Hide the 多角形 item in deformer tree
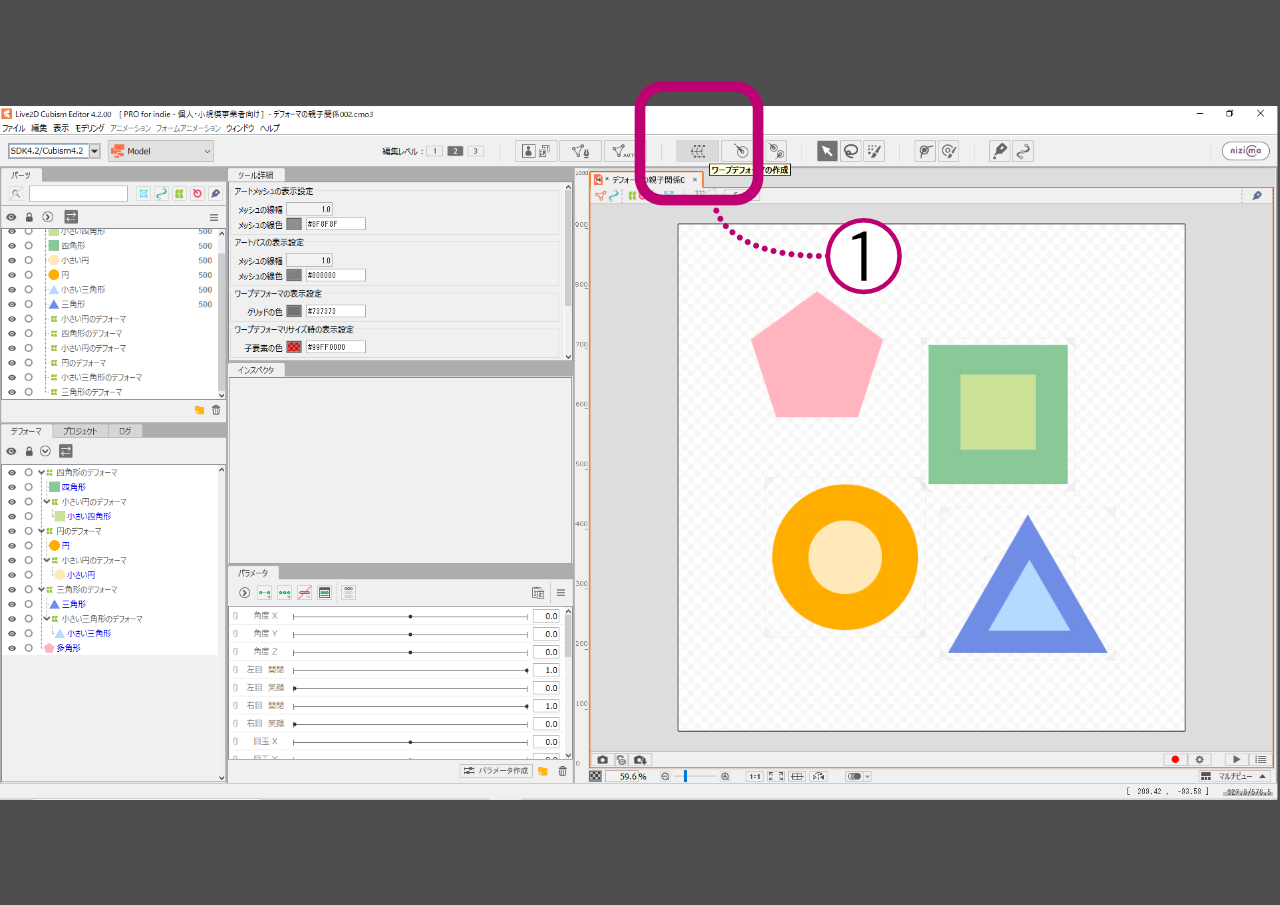The image size is (1280, 905). coord(12,648)
